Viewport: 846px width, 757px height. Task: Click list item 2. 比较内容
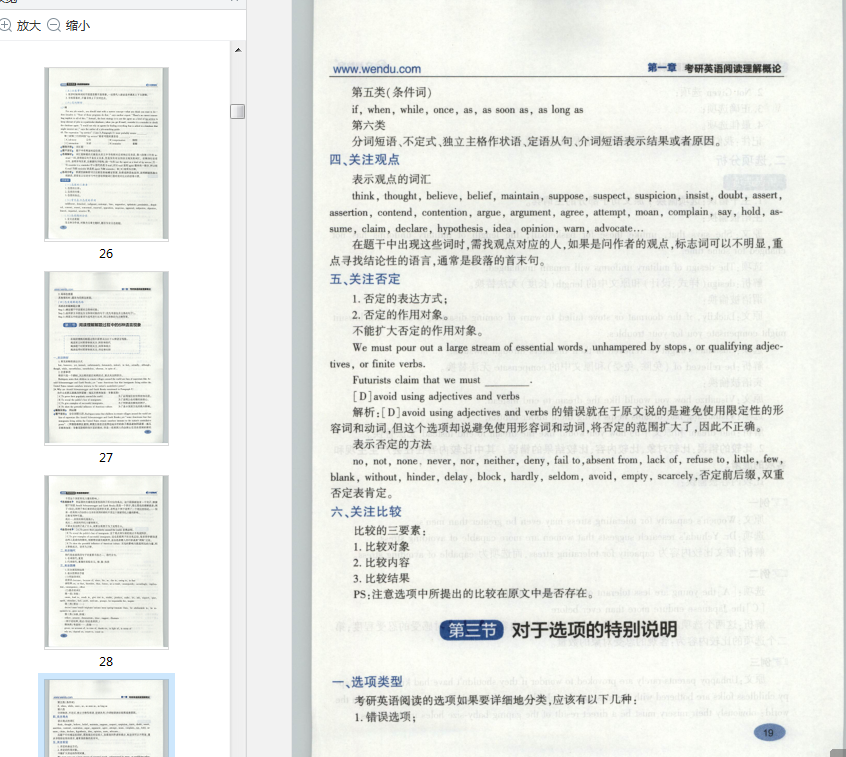point(381,562)
